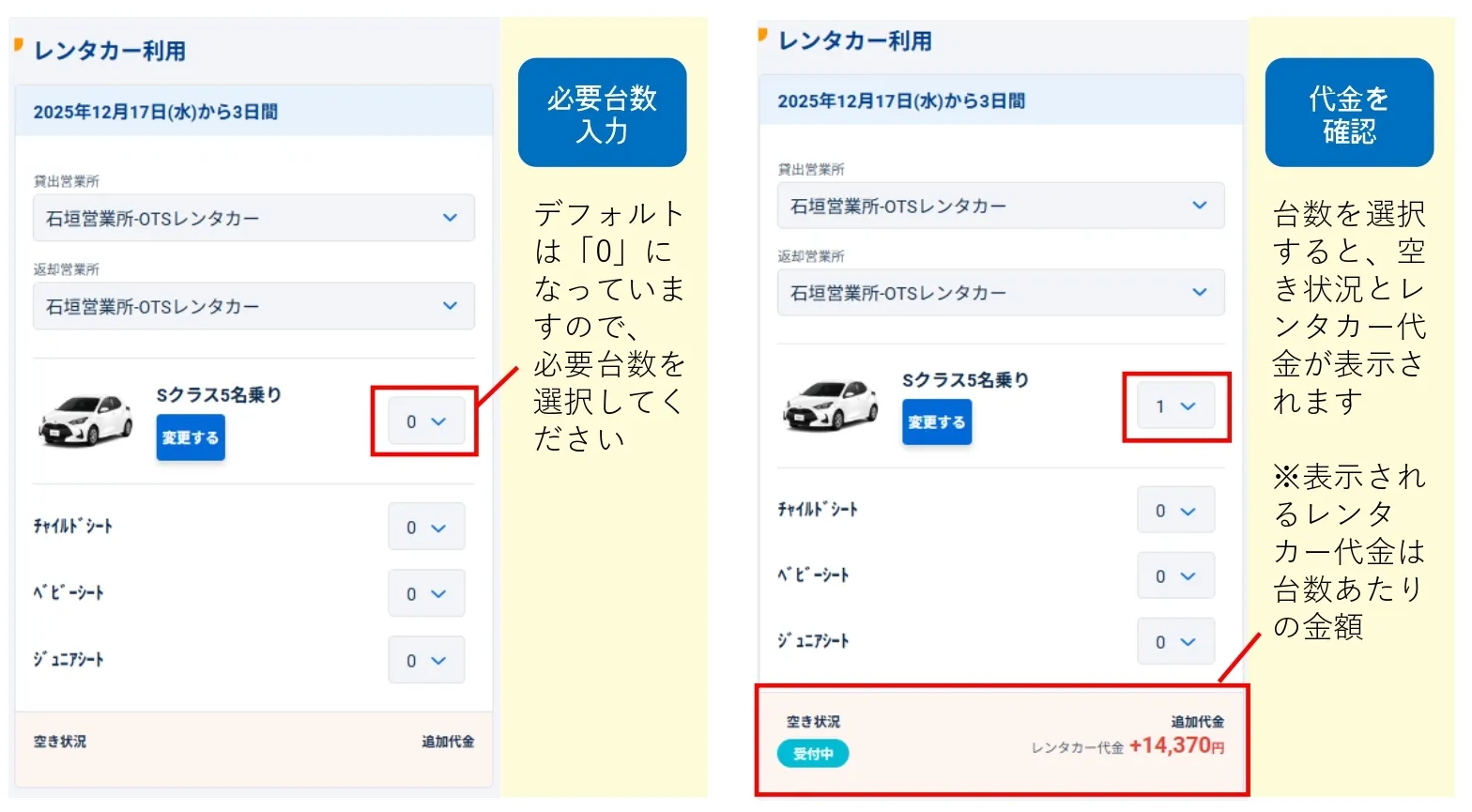The image size is (1472, 812).
Task: Open right panel 返却営業所 return office dropdown
Action: pyautogui.click(x=1000, y=293)
